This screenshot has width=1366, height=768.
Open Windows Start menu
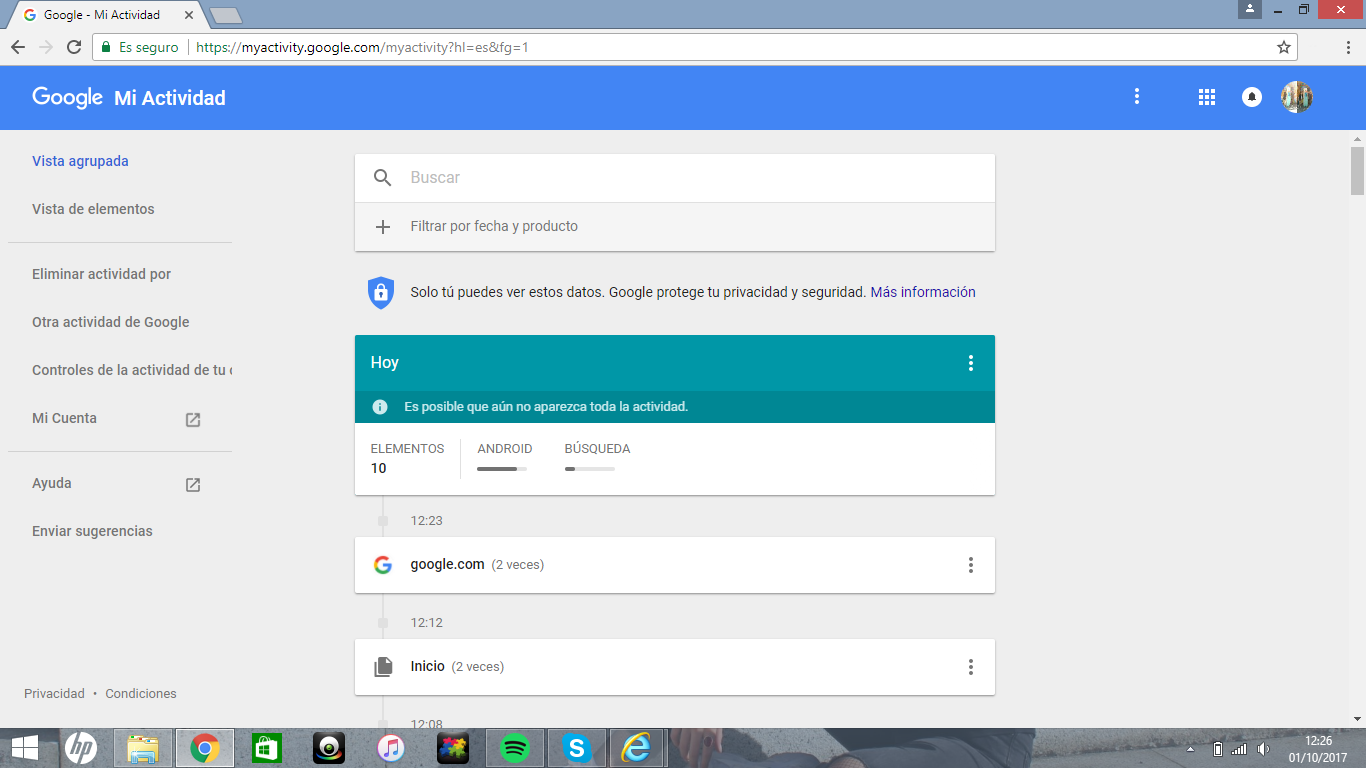click(24, 748)
